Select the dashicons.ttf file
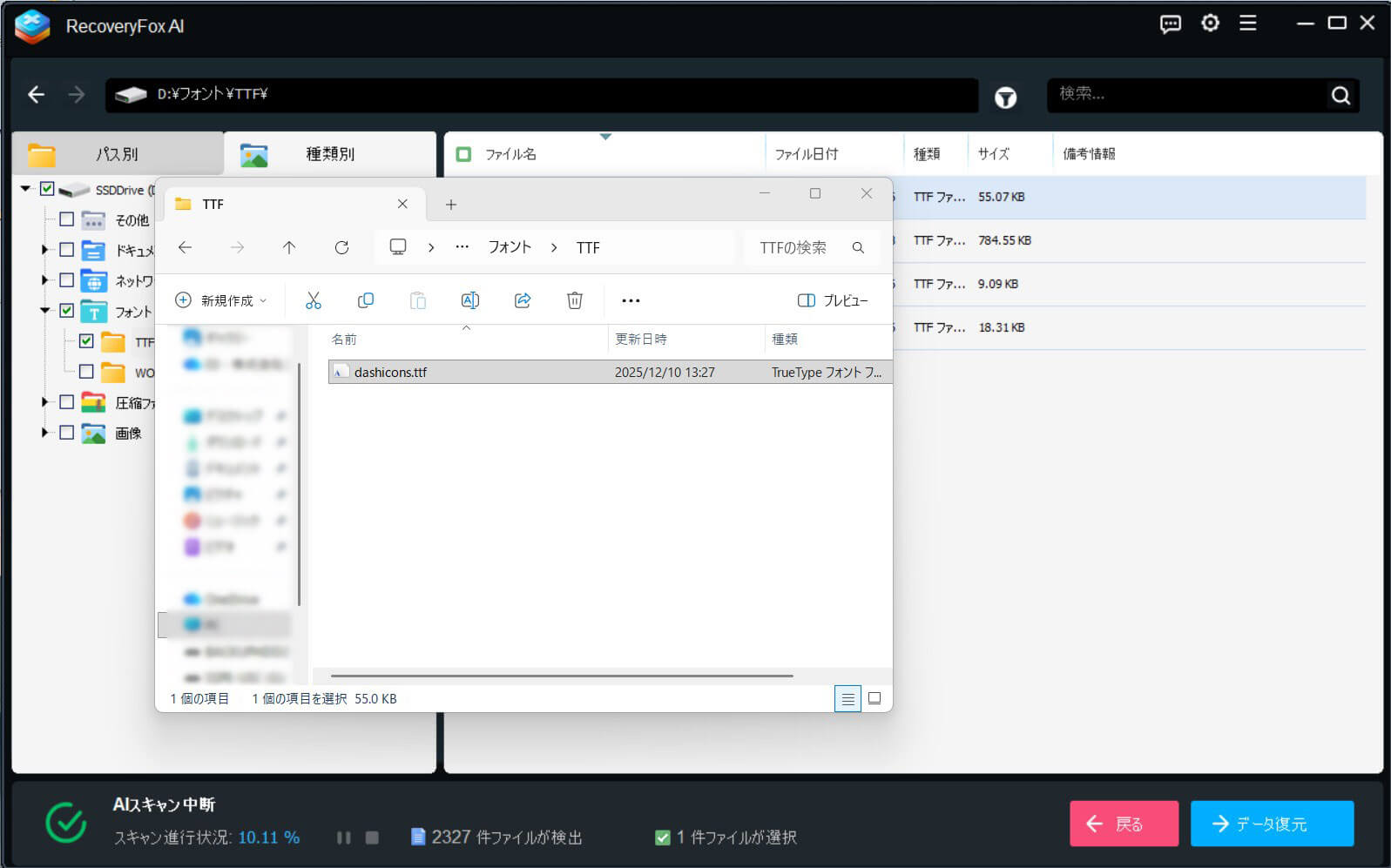This screenshot has width=1391, height=868. (x=390, y=373)
